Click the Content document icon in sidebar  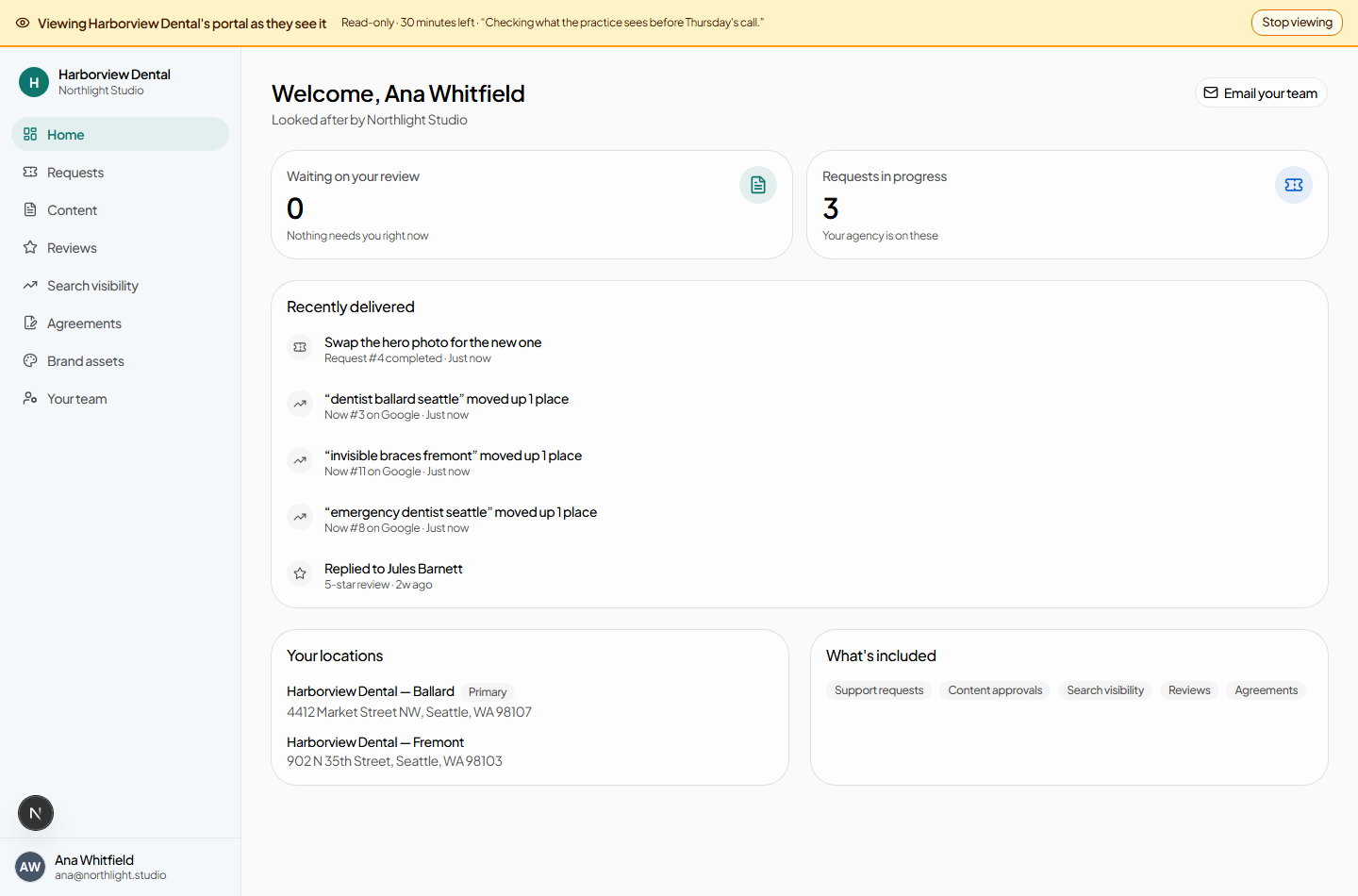click(x=30, y=209)
